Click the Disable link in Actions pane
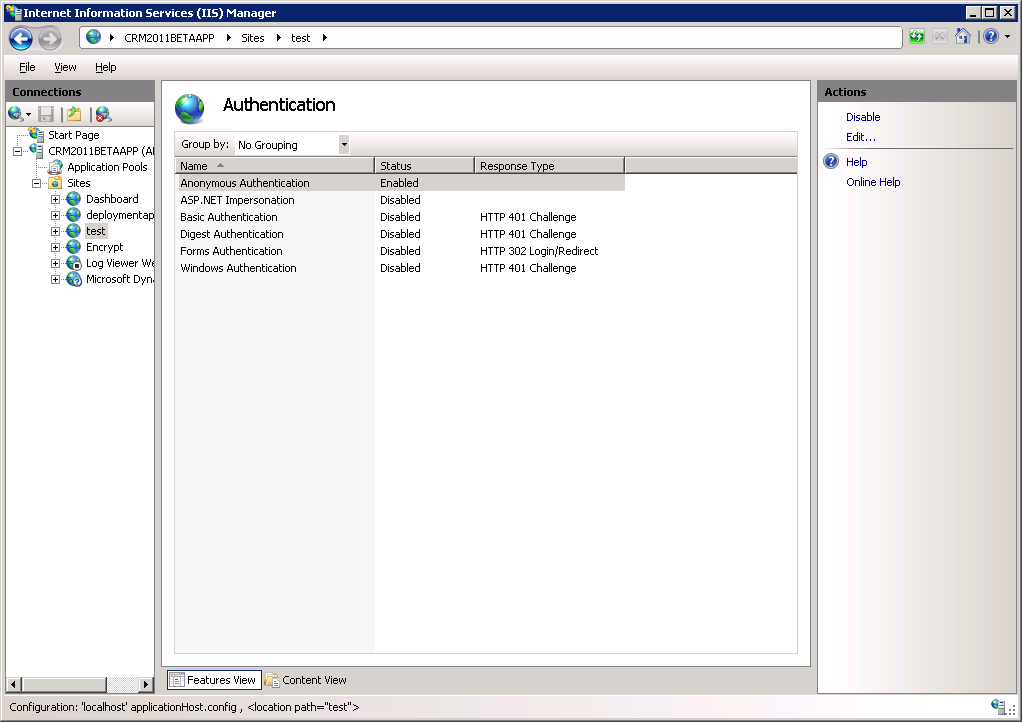Screen dimensions: 1022x722 (862, 117)
